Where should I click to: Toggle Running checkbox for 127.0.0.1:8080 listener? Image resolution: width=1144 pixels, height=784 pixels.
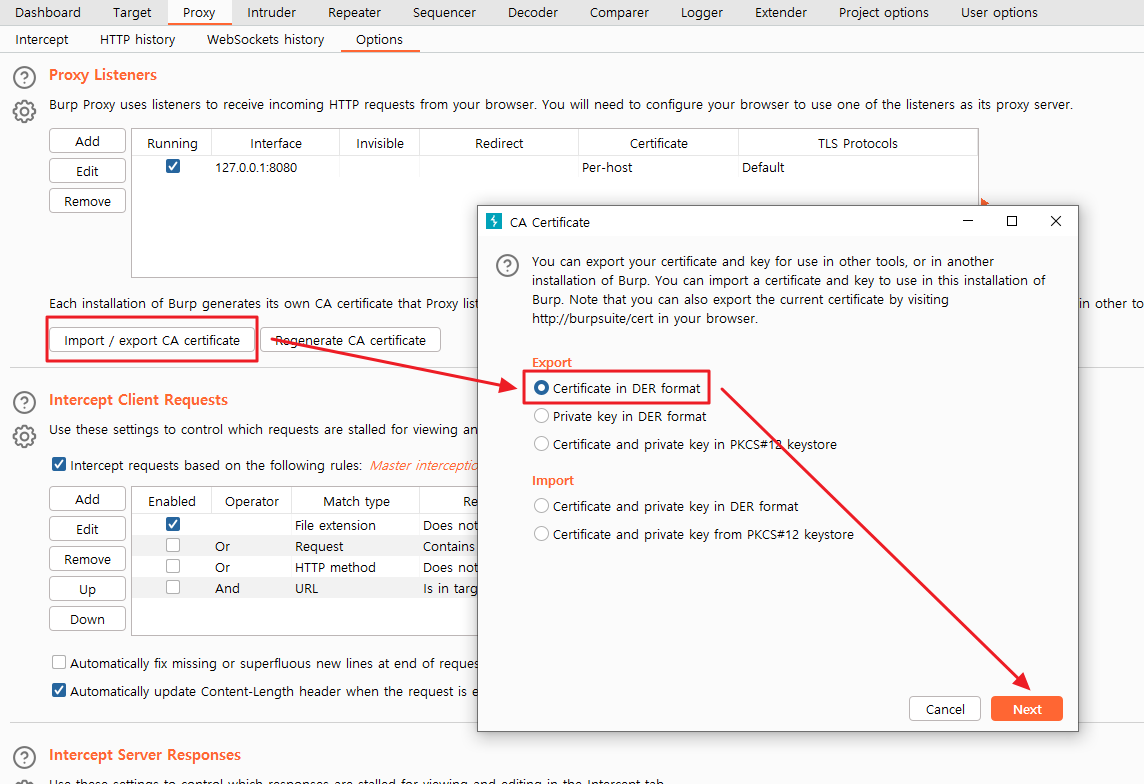pos(173,166)
